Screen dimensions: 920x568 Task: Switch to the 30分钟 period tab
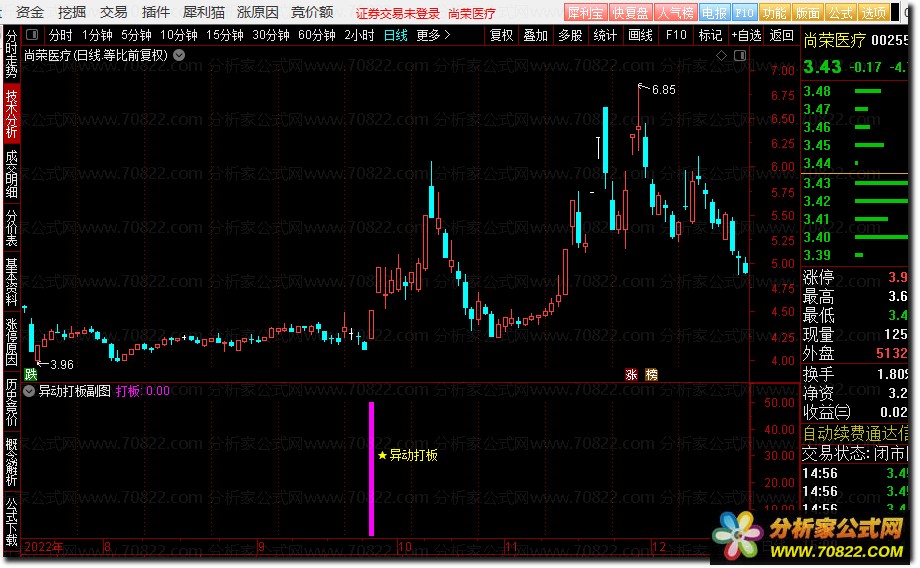[x=271, y=35]
